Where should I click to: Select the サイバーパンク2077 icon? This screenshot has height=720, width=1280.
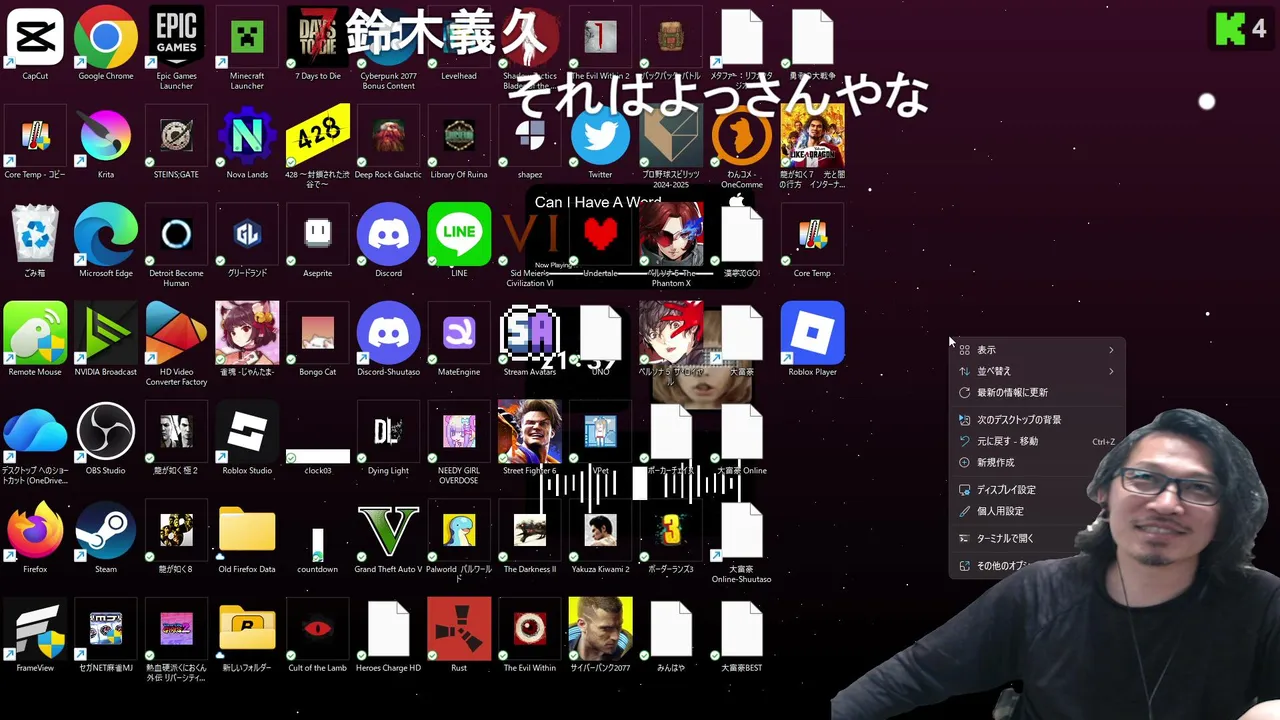click(600, 630)
